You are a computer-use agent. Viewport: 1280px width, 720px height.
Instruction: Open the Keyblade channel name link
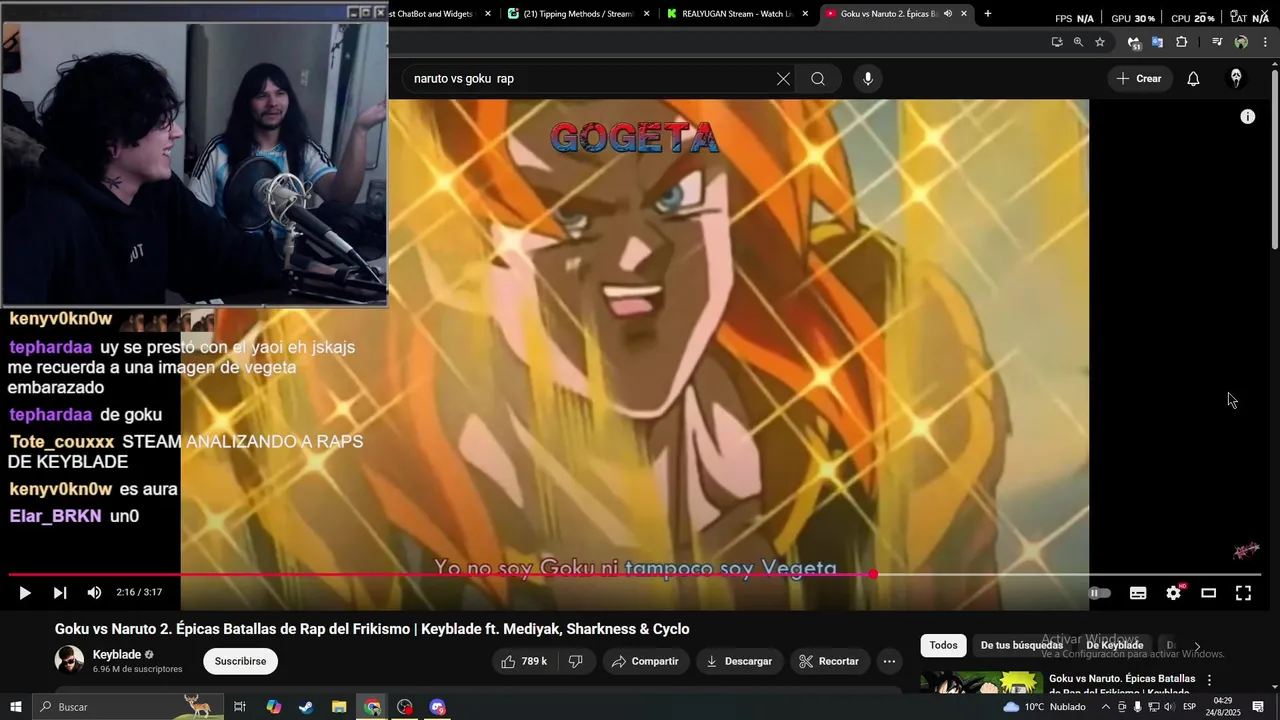click(x=117, y=655)
